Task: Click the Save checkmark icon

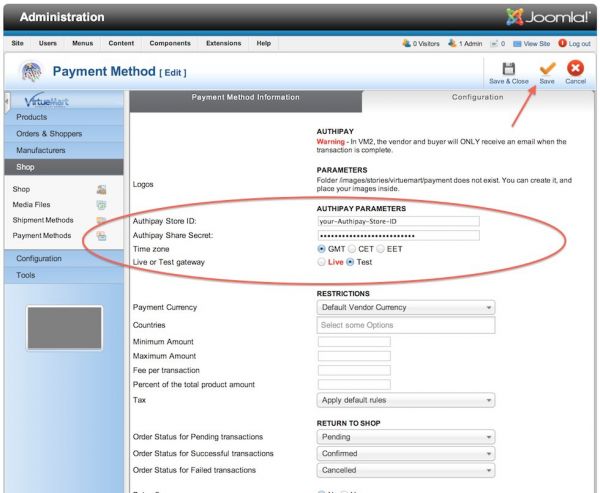Action: point(547,69)
